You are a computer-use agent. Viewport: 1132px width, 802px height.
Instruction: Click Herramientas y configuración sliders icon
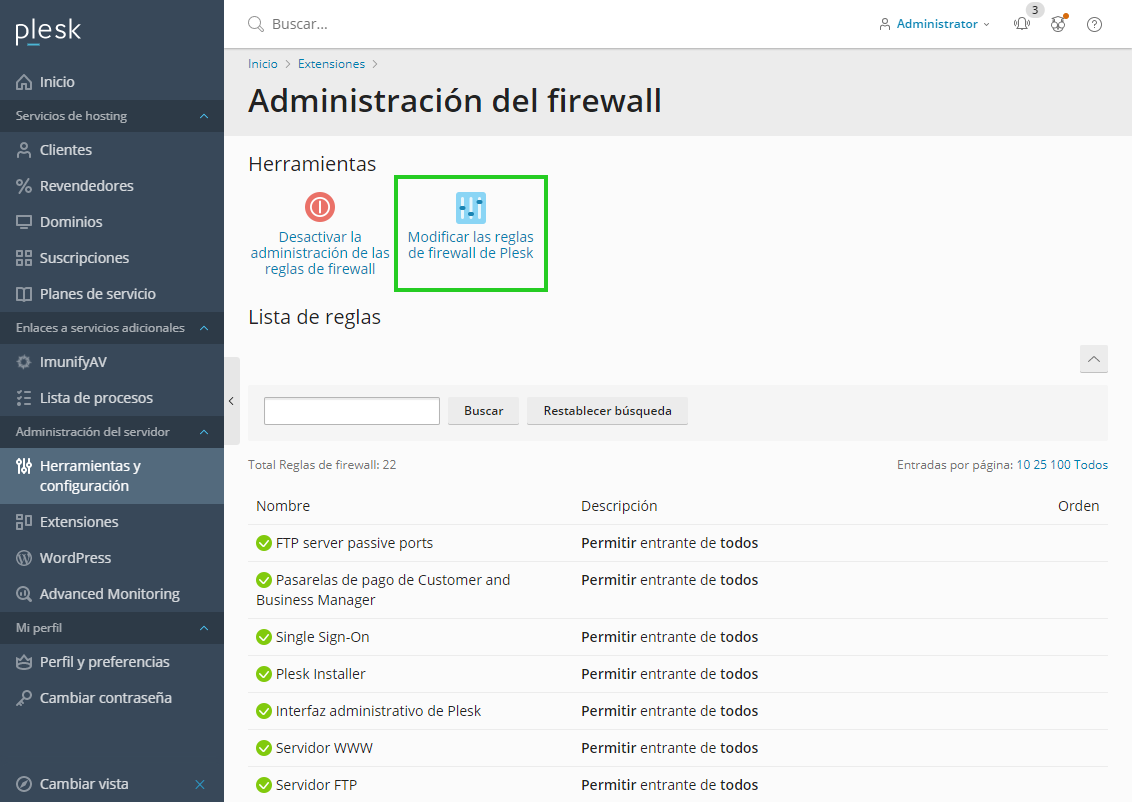click(24, 466)
